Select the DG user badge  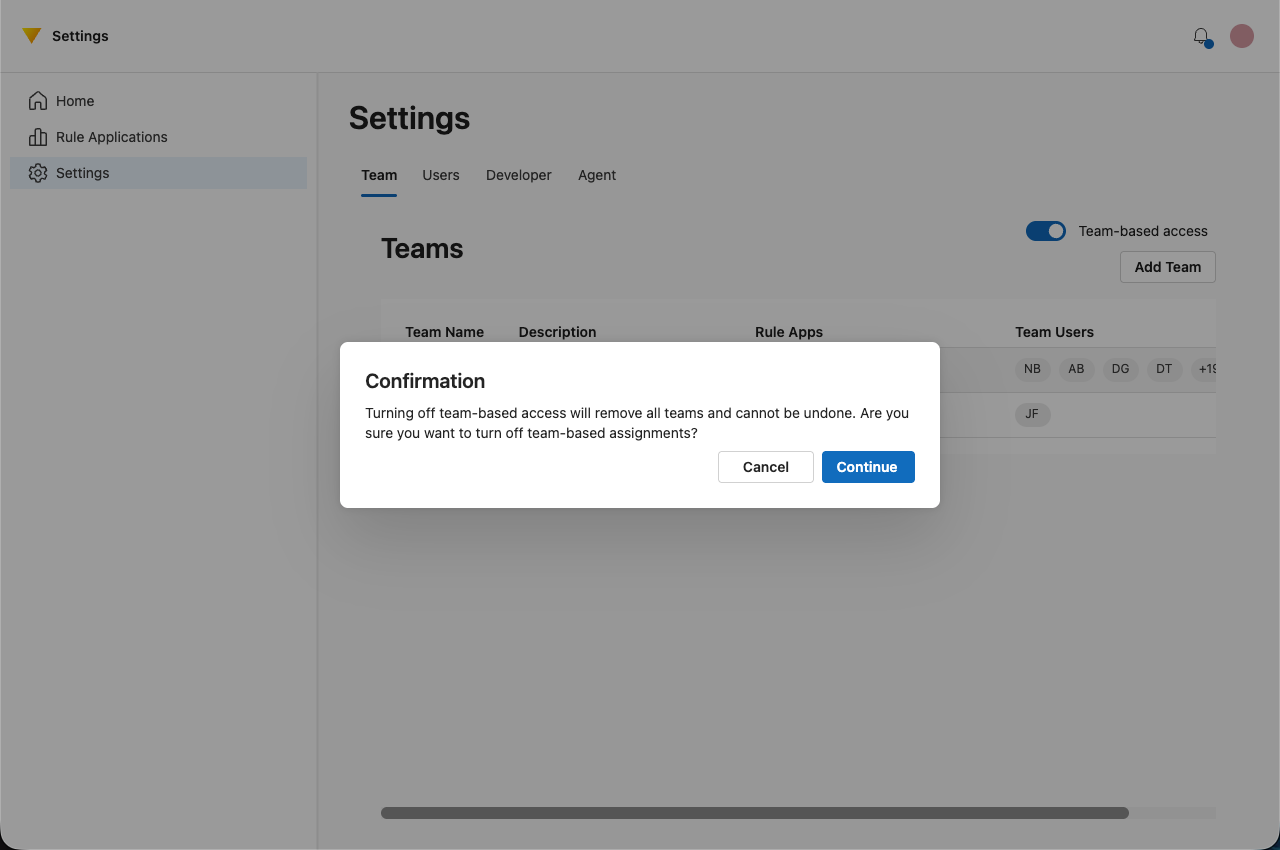(x=1120, y=369)
